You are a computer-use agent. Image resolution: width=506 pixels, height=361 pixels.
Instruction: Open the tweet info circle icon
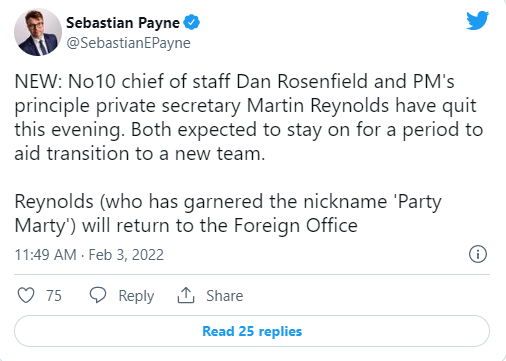click(x=478, y=254)
